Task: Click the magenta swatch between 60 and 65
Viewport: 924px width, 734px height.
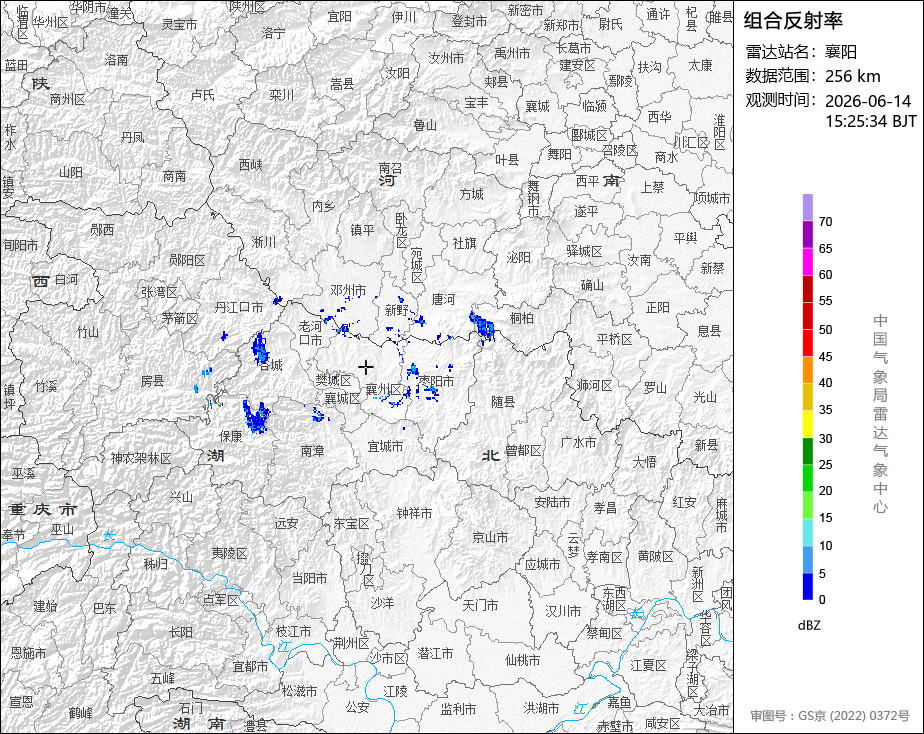Action: 807,261
